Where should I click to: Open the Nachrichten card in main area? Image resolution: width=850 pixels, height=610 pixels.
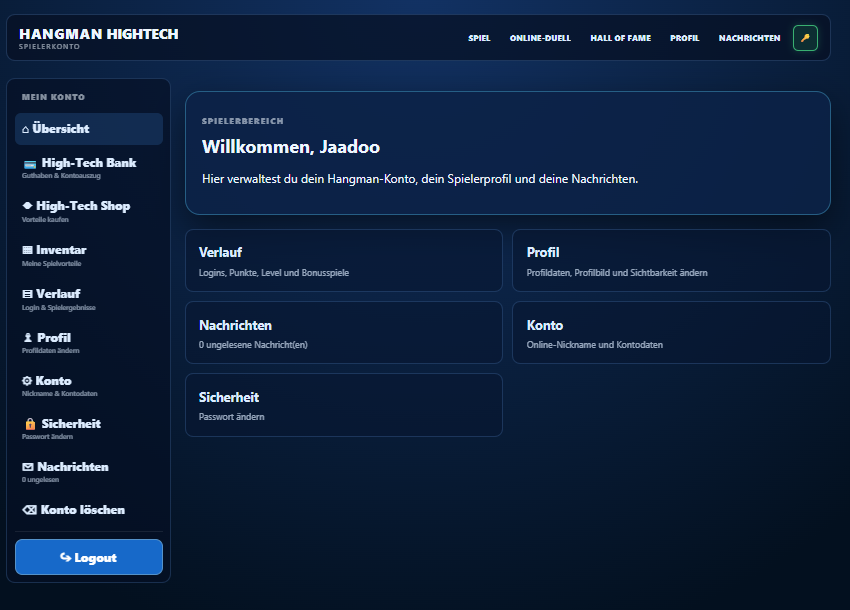point(344,332)
